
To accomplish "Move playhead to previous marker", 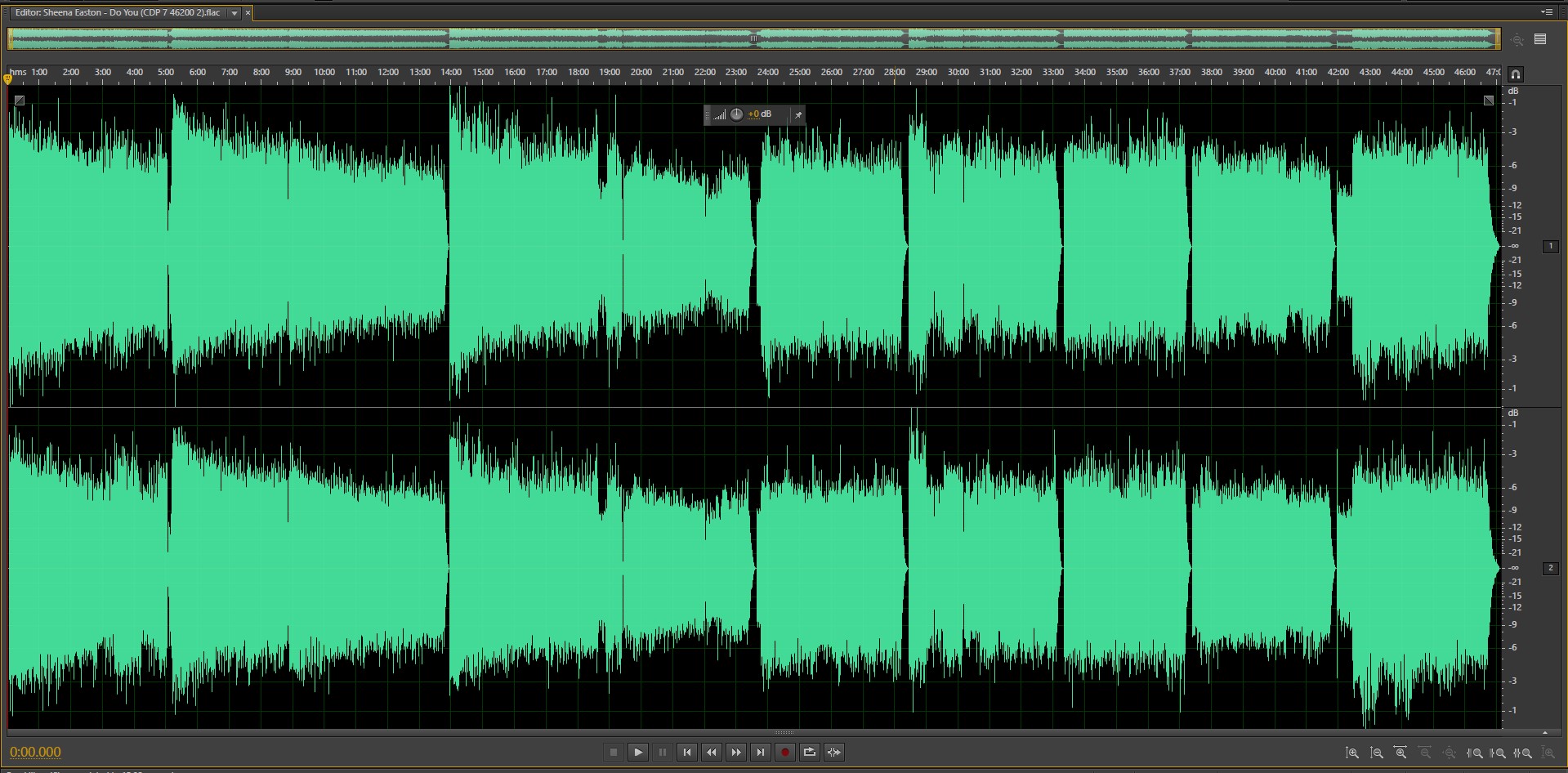I will 687,753.
